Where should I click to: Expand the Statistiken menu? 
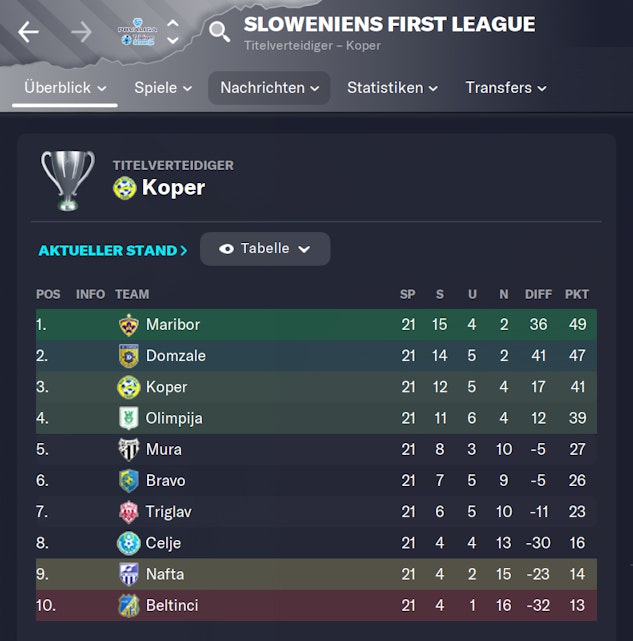tap(392, 88)
